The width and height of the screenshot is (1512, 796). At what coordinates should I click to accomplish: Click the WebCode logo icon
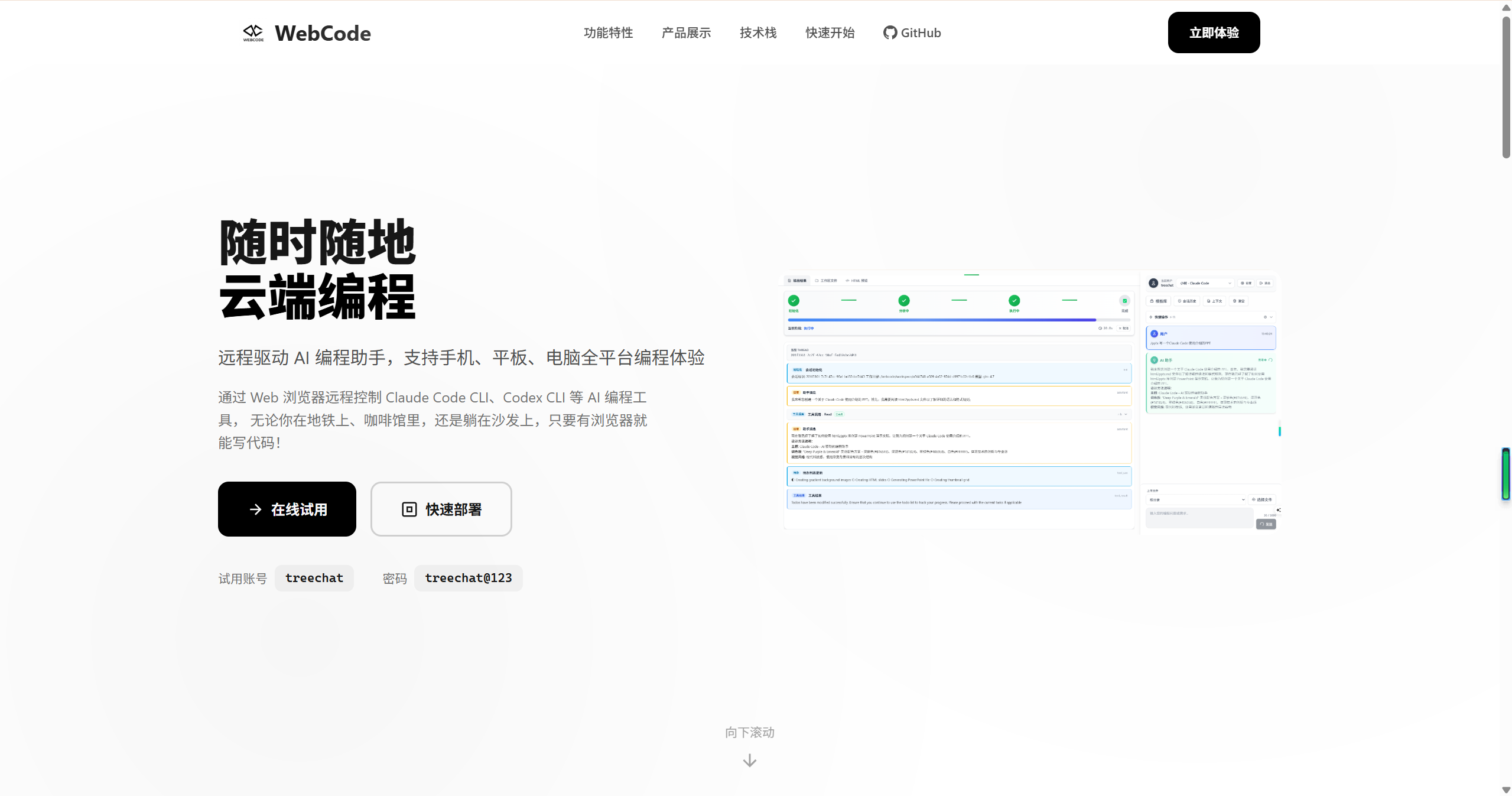254,33
